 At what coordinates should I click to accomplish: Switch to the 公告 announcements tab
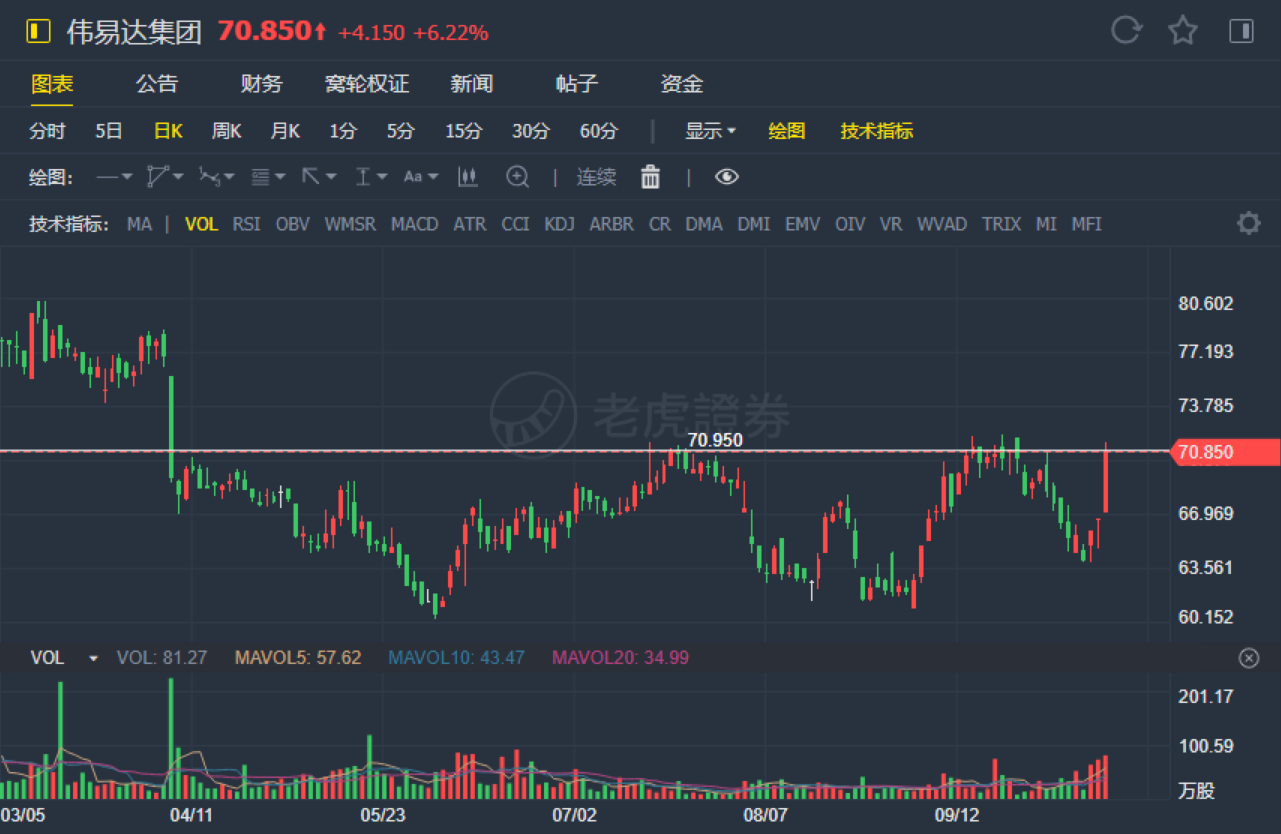157,84
